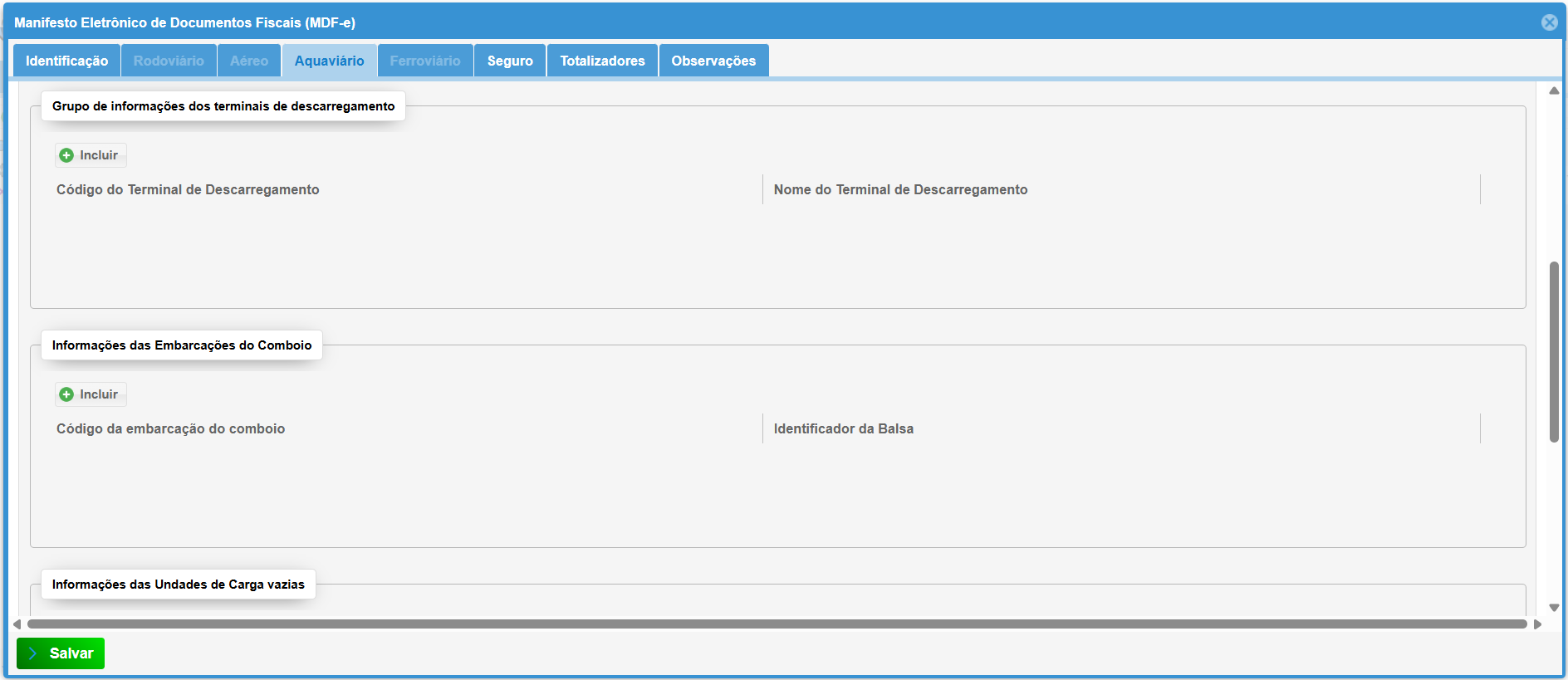This screenshot has height=680, width=1568.
Task: Open the Totalizadores tab
Action: [602, 61]
